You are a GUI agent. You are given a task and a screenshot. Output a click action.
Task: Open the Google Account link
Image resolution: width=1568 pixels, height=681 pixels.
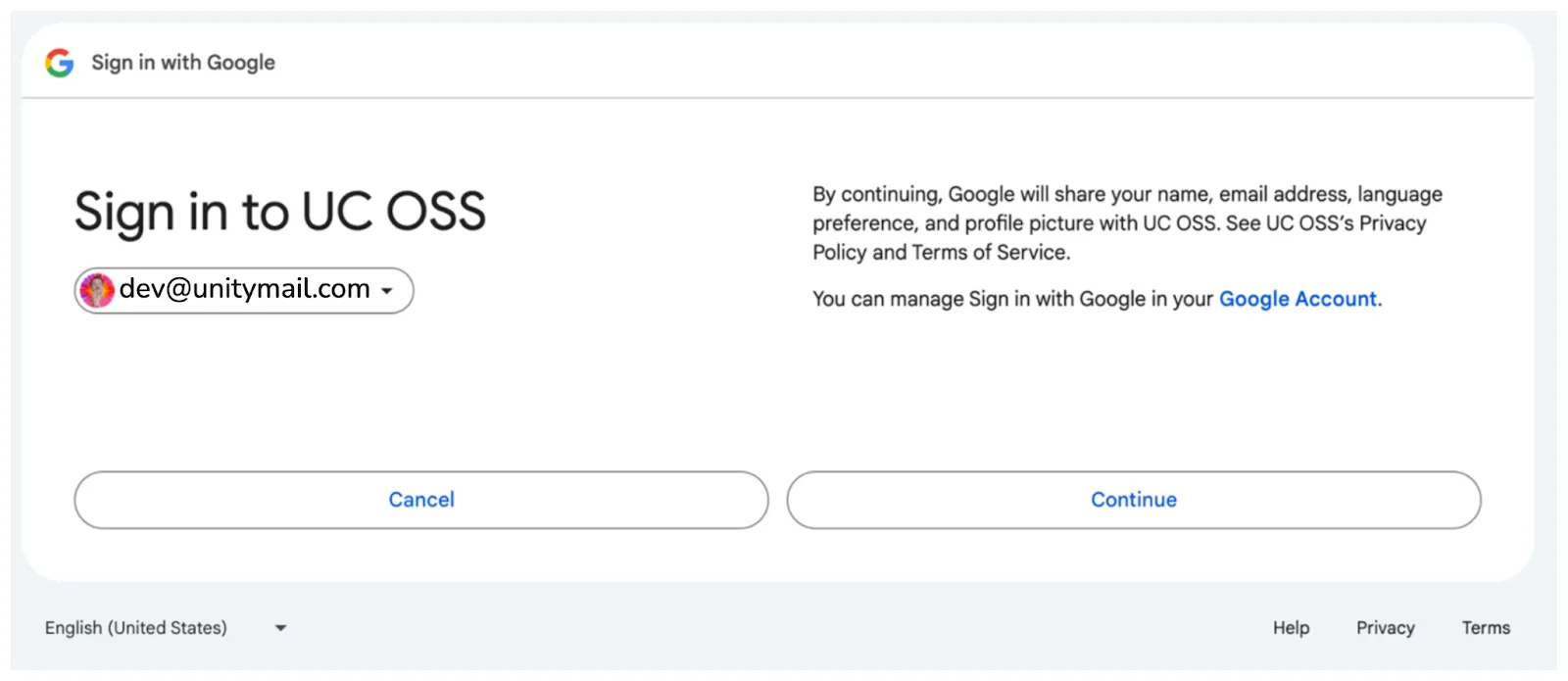coord(1298,299)
